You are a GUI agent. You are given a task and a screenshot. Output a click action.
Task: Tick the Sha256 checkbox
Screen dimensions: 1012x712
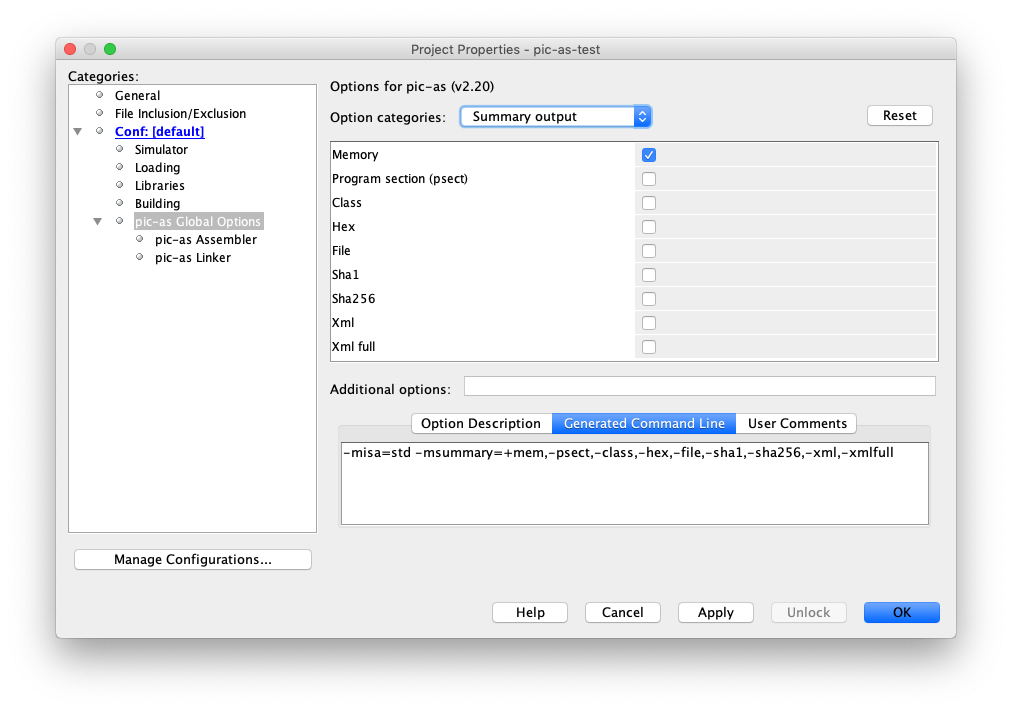(649, 299)
